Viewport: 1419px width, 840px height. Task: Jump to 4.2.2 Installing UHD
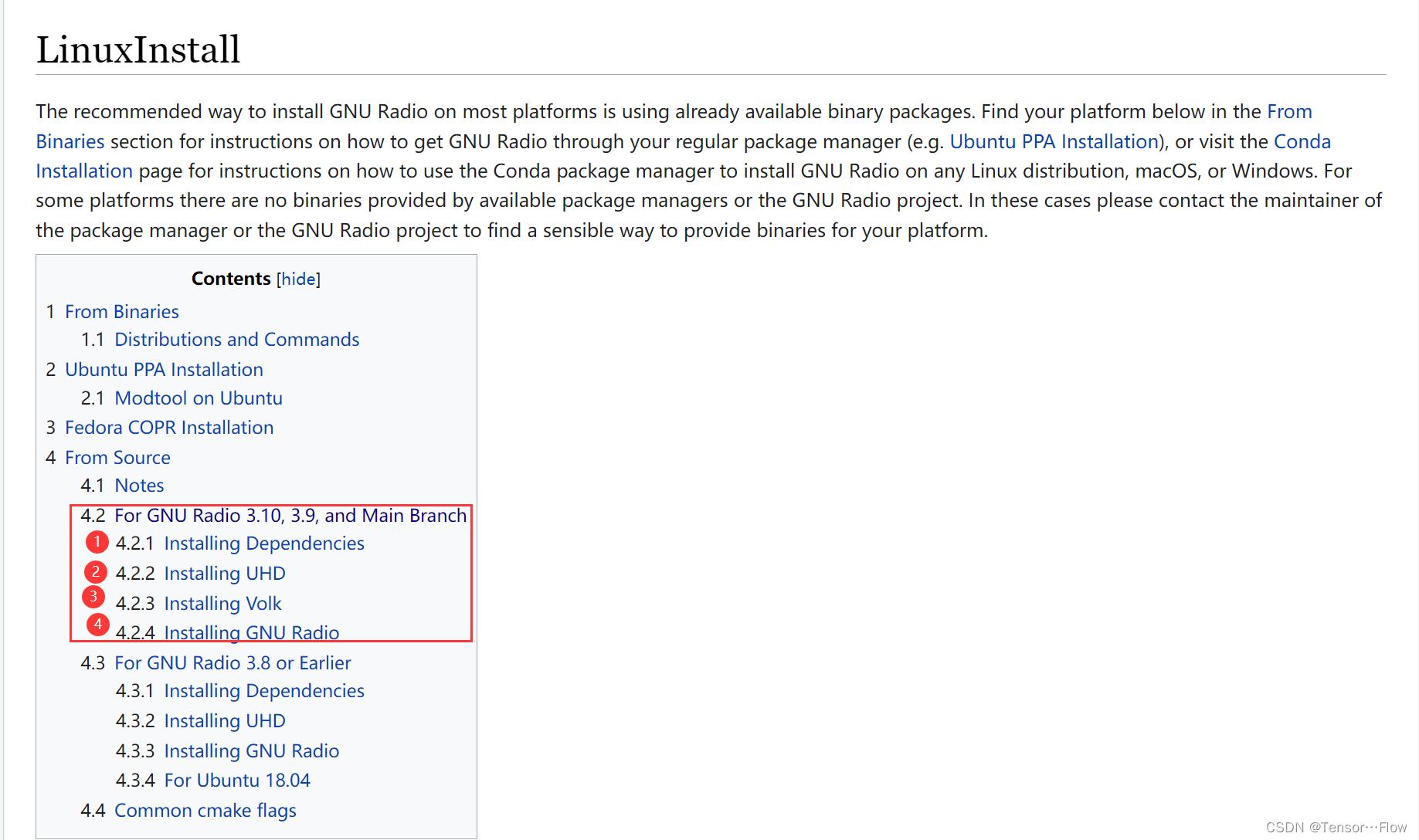tap(225, 574)
